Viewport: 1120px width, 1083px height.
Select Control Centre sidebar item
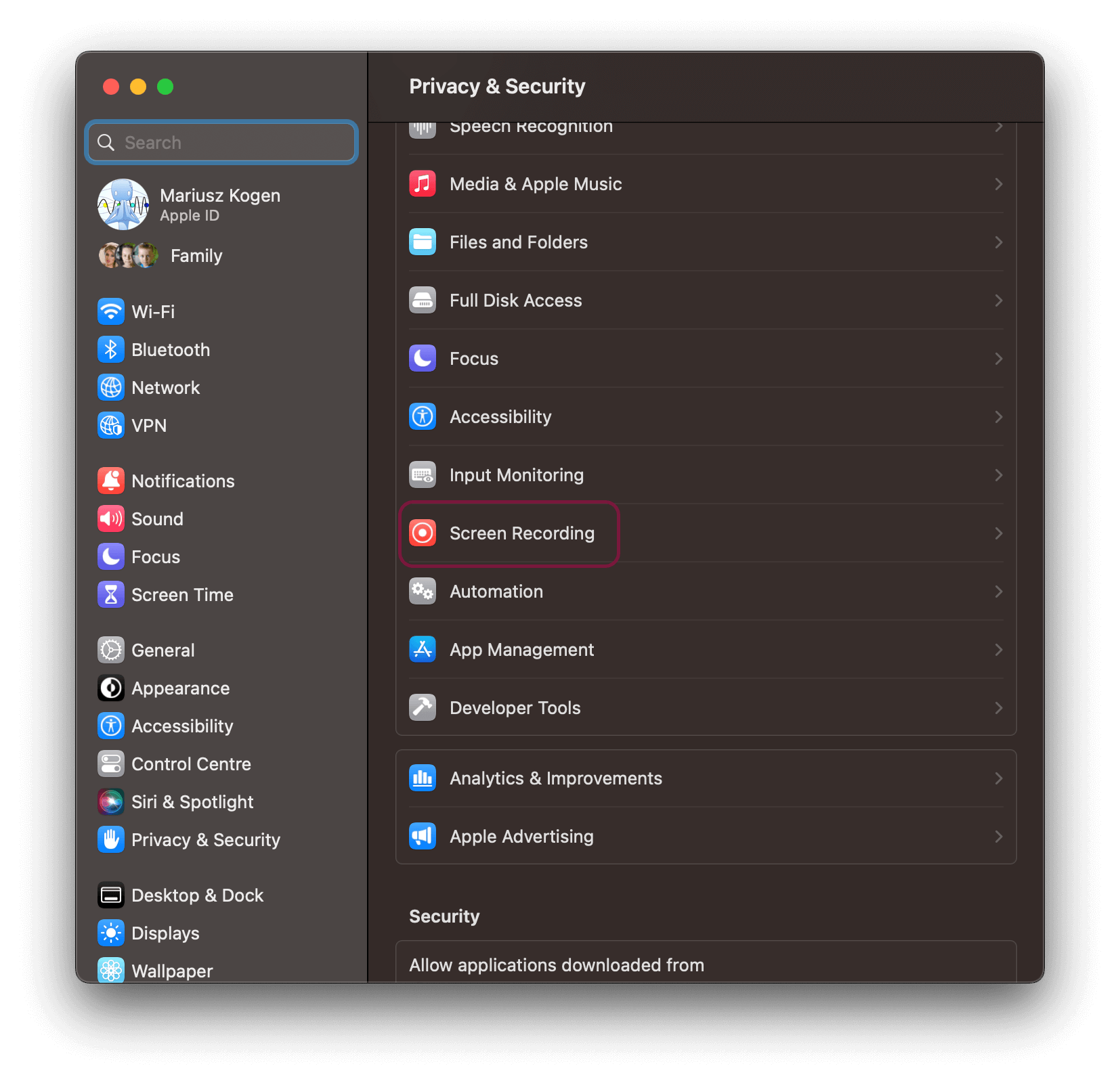coord(191,764)
